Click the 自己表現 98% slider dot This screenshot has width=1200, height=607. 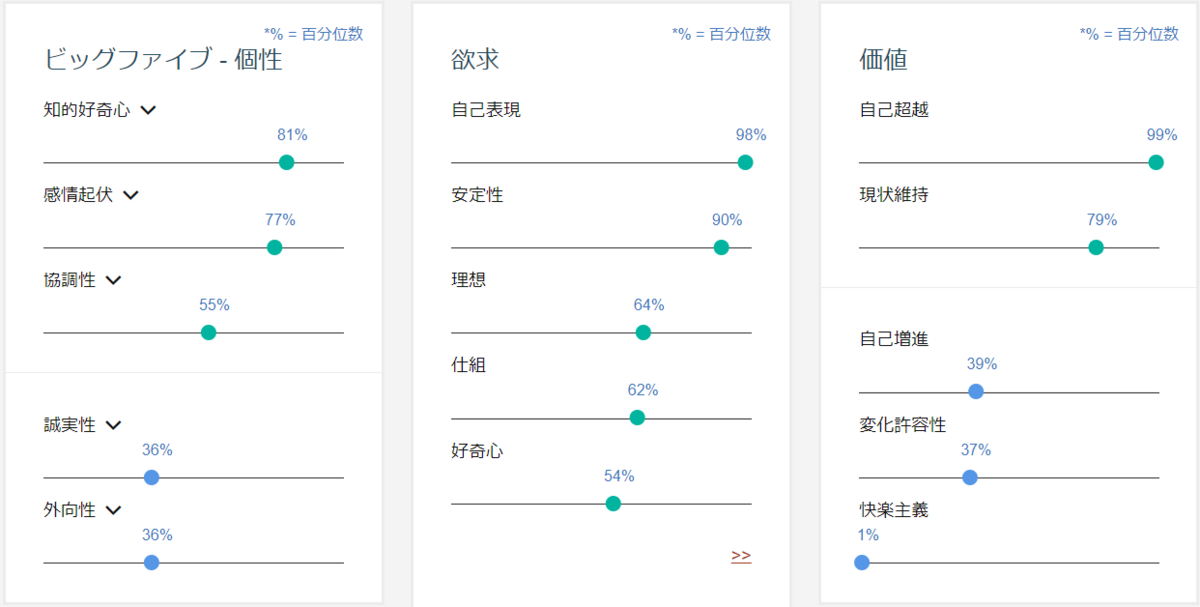point(745,162)
